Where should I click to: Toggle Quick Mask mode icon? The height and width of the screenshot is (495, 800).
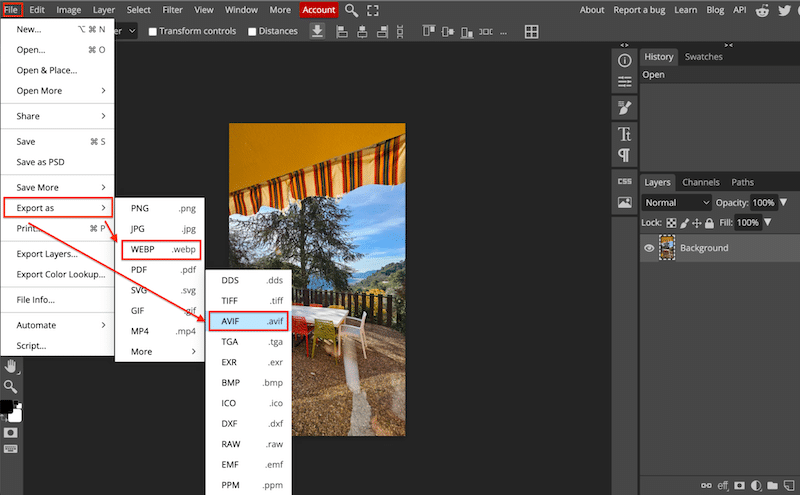tap(11, 432)
